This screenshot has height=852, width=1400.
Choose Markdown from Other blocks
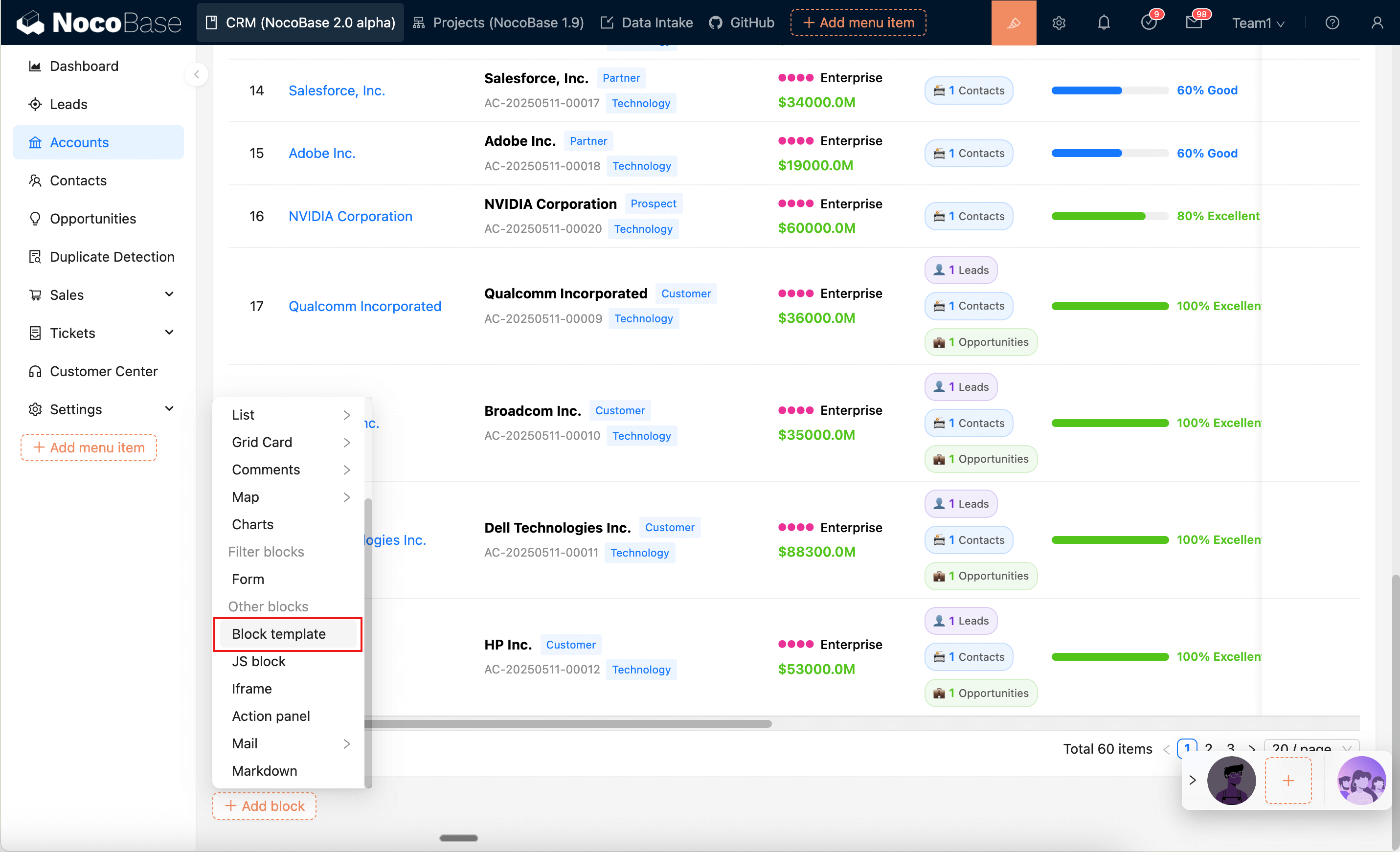tap(264, 771)
